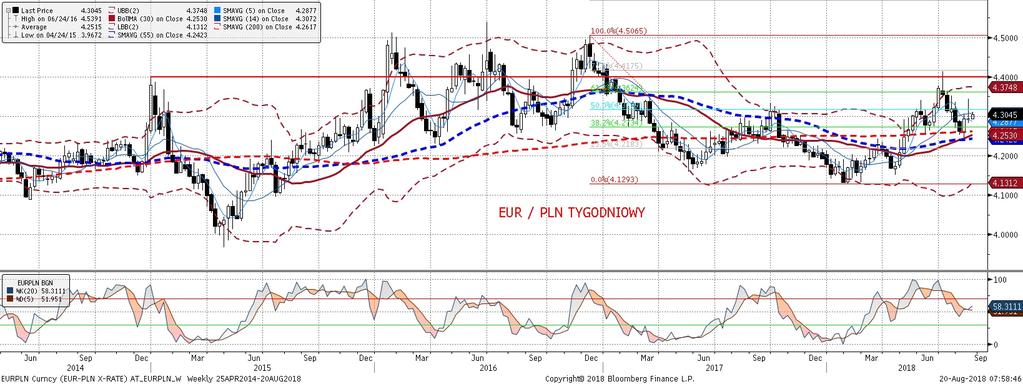Click the 2016 year label on time axis
This screenshot has height=384, width=1023.
[x=487, y=368]
